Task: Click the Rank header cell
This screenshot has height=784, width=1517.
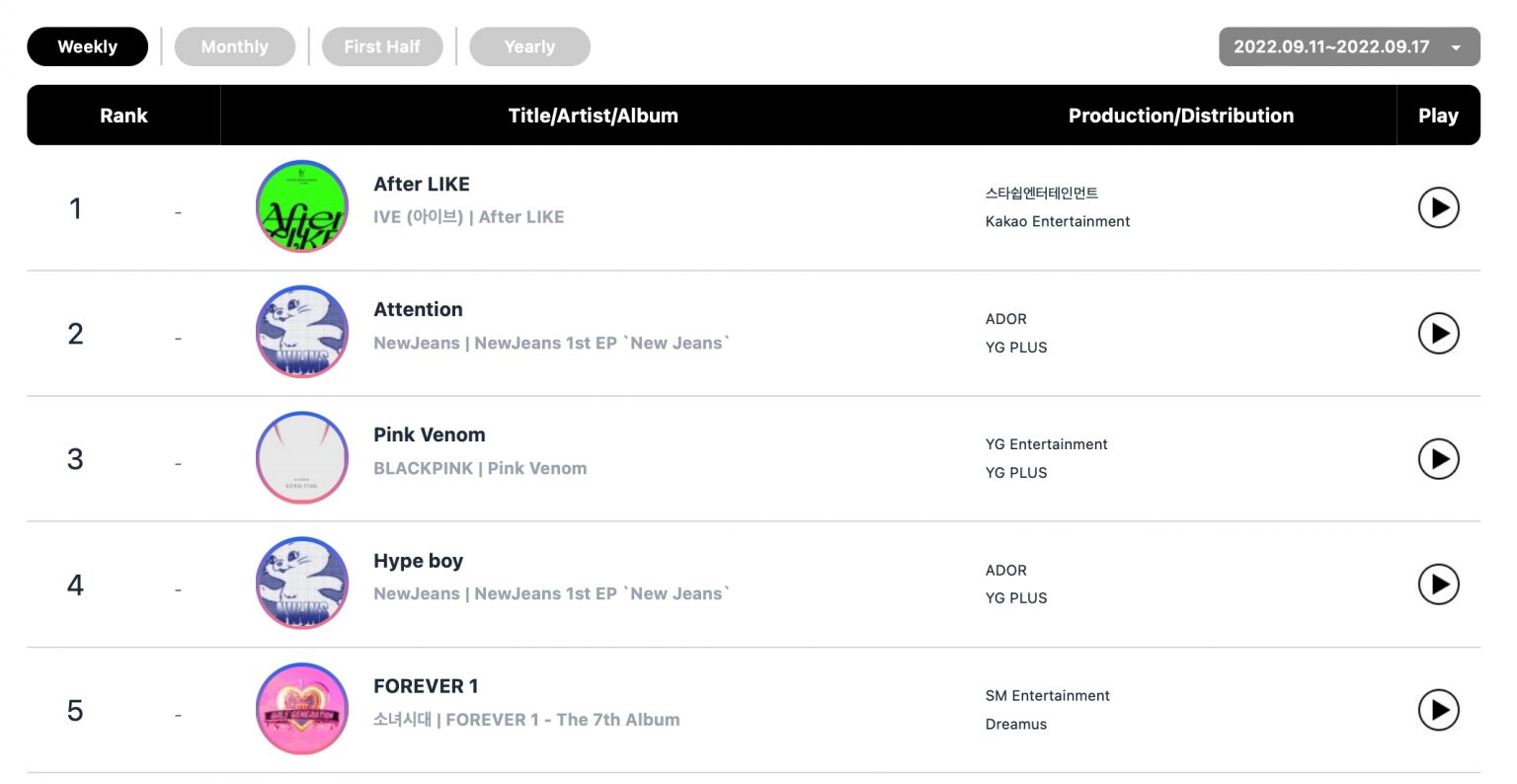Action: (123, 115)
